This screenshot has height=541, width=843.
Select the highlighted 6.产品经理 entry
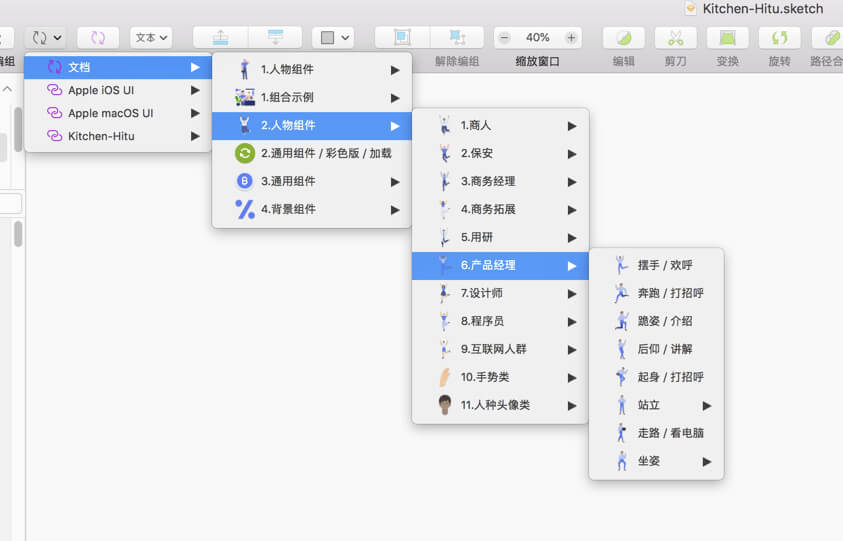[x=501, y=265]
